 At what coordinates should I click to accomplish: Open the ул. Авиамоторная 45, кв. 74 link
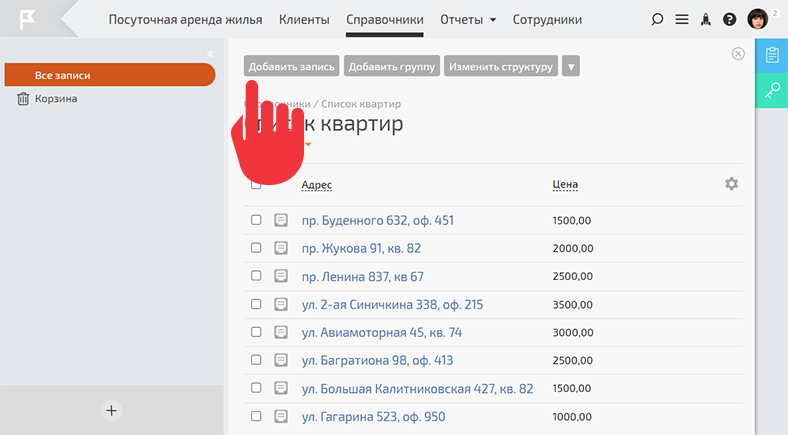[x=381, y=332]
